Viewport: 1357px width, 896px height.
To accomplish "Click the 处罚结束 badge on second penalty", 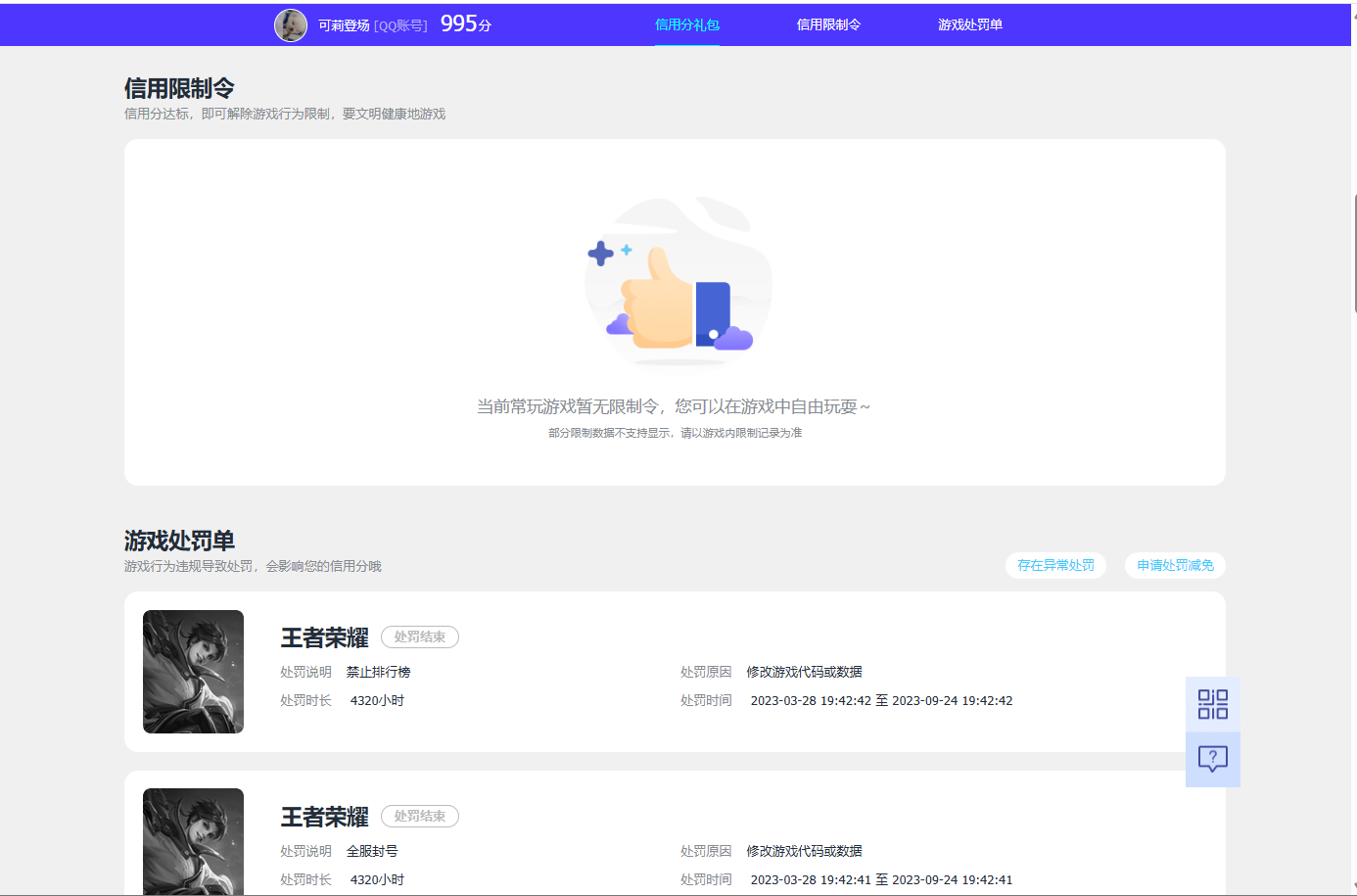I will pyautogui.click(x=419, y=816).
